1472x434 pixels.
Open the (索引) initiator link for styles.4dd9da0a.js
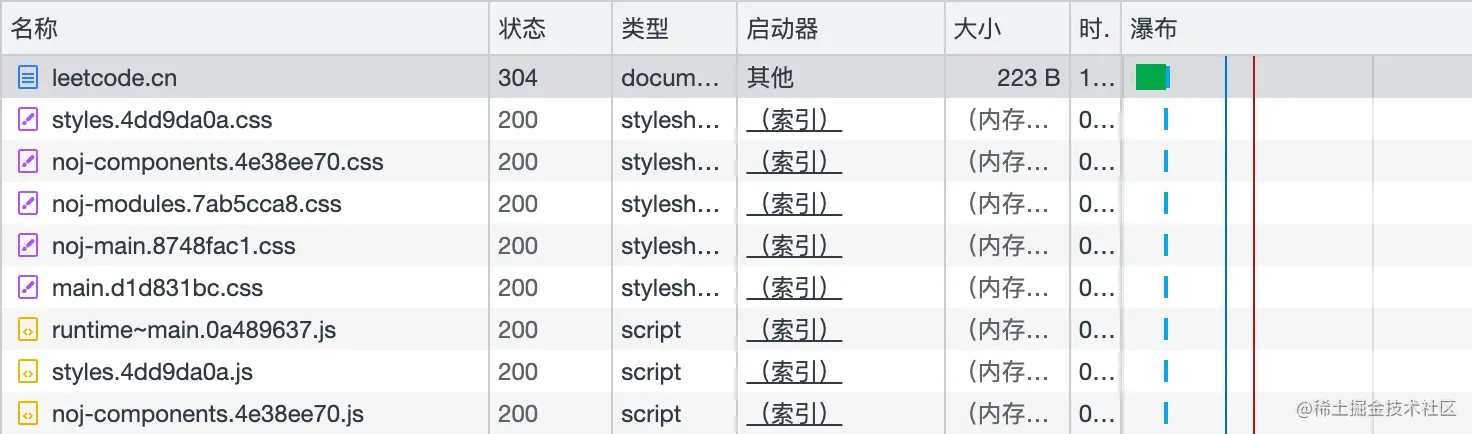point(794,372)
